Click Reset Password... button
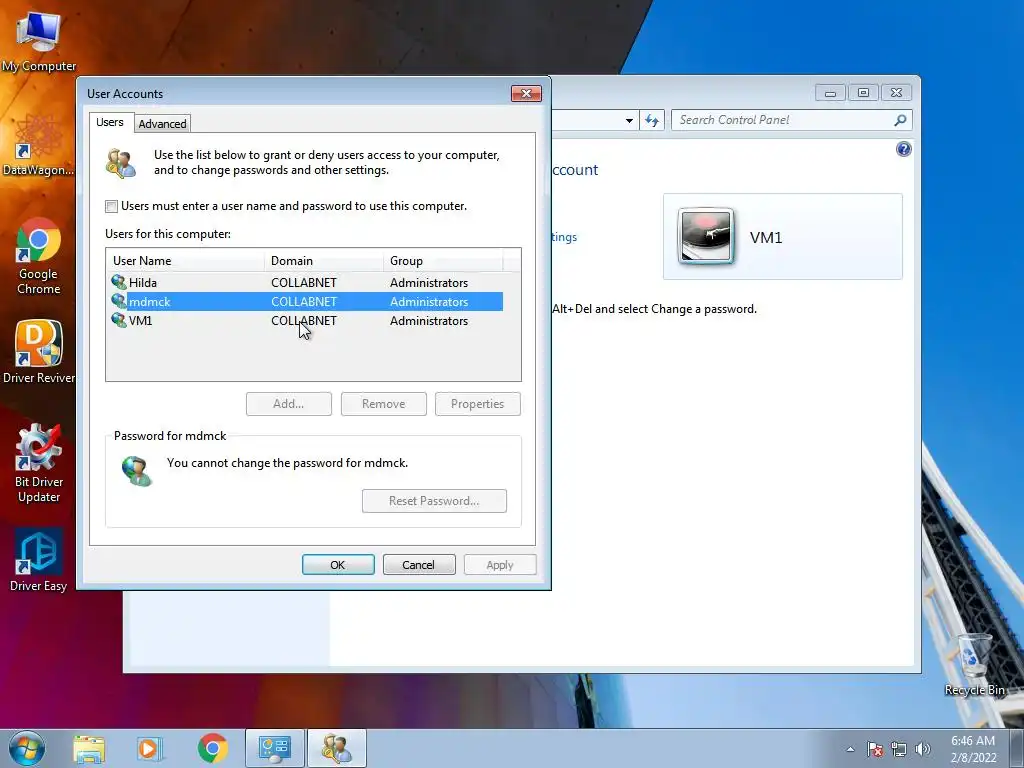Viewport: 1024px width, 768px height. pyautogui.click(x=434, y=501)
